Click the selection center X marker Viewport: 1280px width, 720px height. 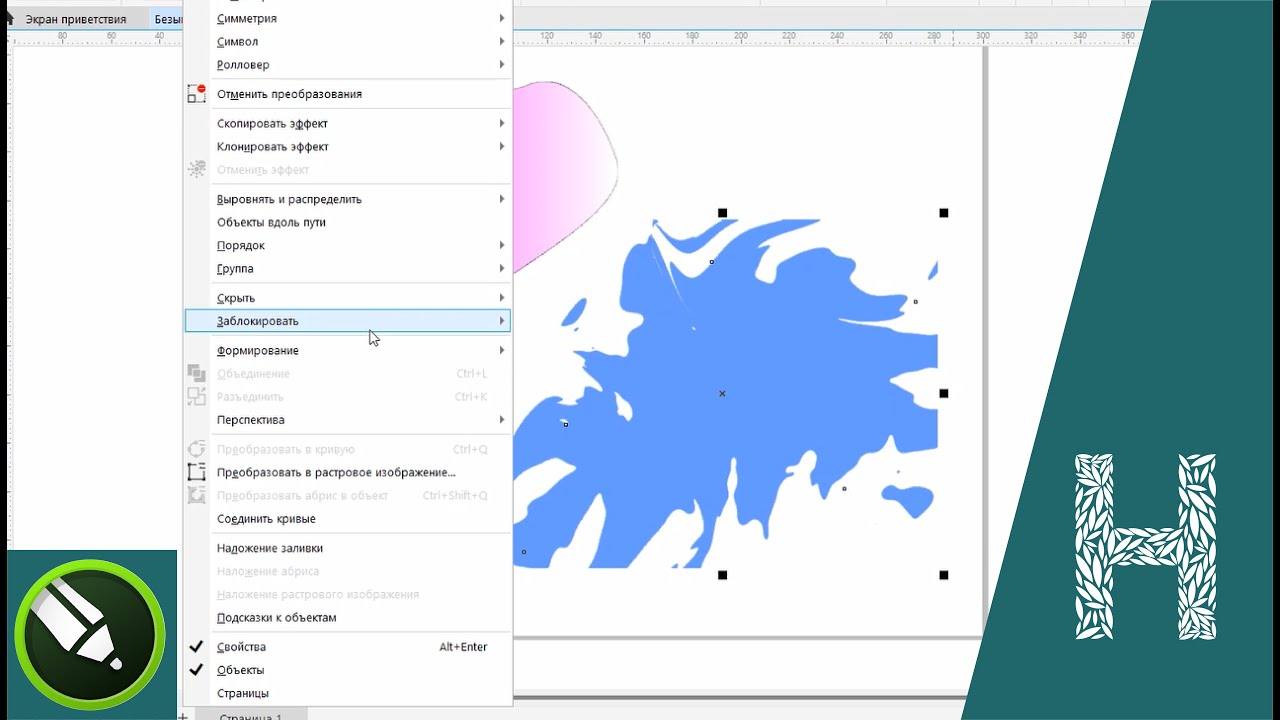pyautogui.click(x=722, y=394)
